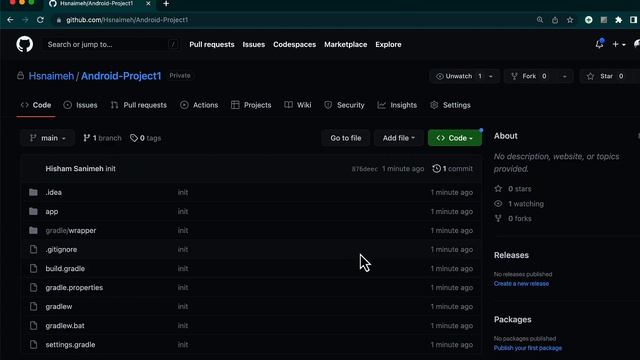Open the Hsnaimeh owner link

(x=51, y=76)
